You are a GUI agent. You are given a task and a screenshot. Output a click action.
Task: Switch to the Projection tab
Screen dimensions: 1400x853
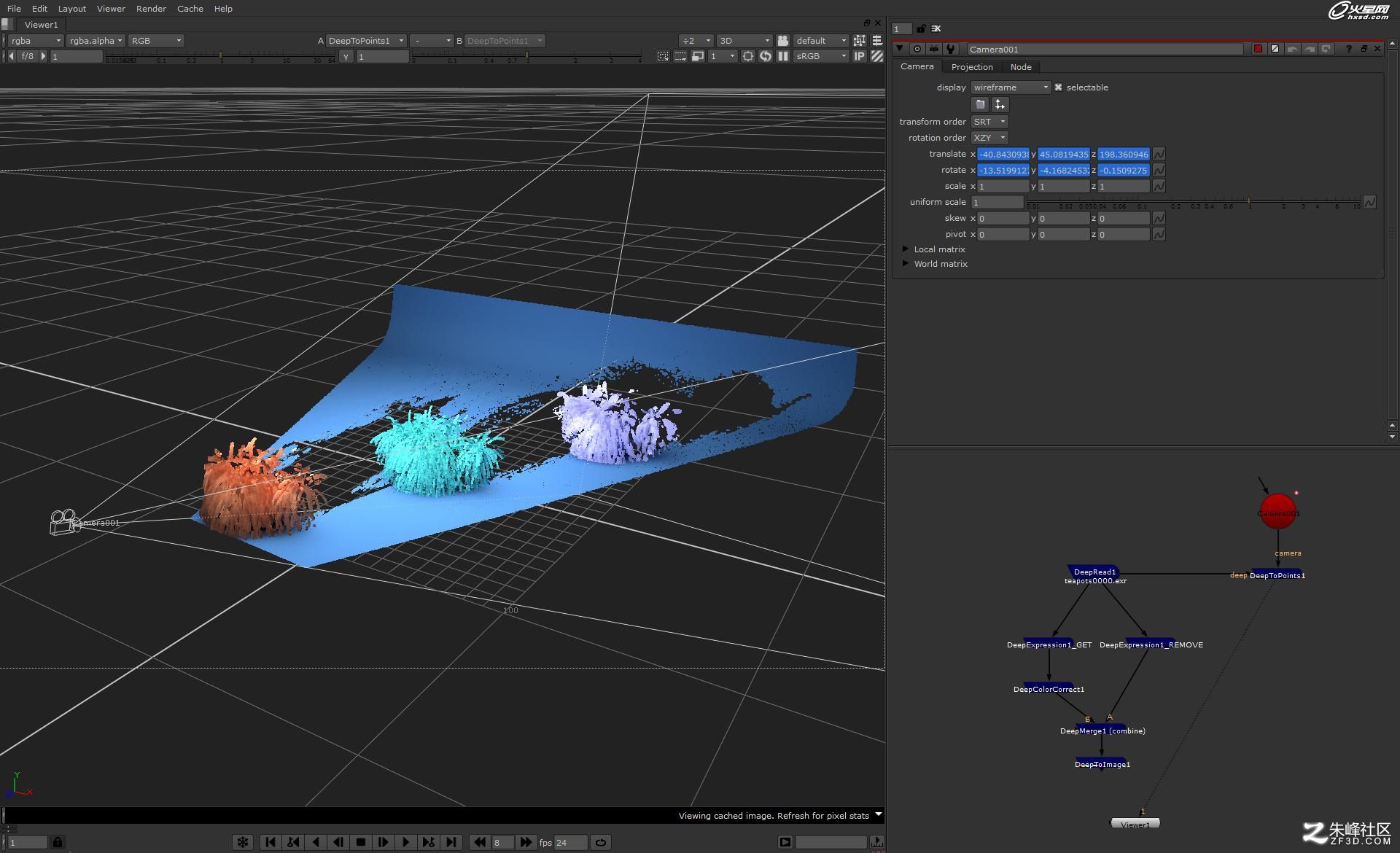tap(972, 66)
